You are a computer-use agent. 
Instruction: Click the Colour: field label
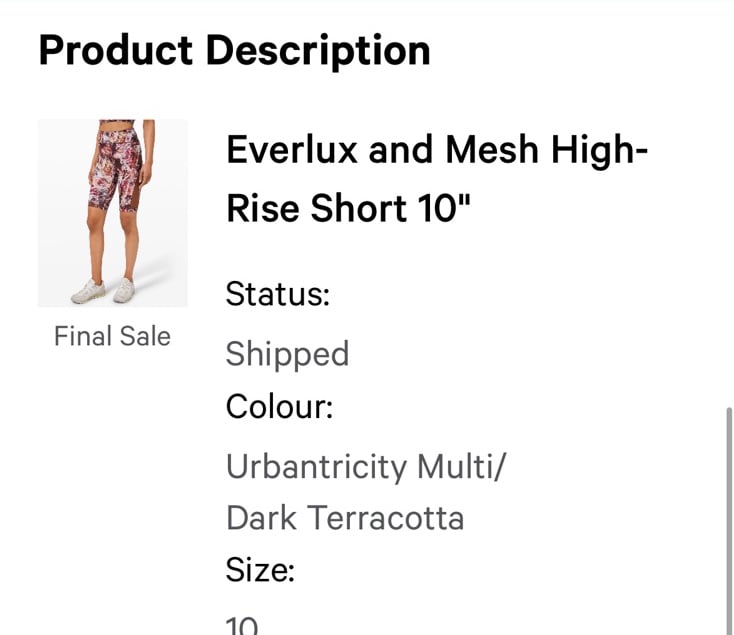(x=279, y=406)
